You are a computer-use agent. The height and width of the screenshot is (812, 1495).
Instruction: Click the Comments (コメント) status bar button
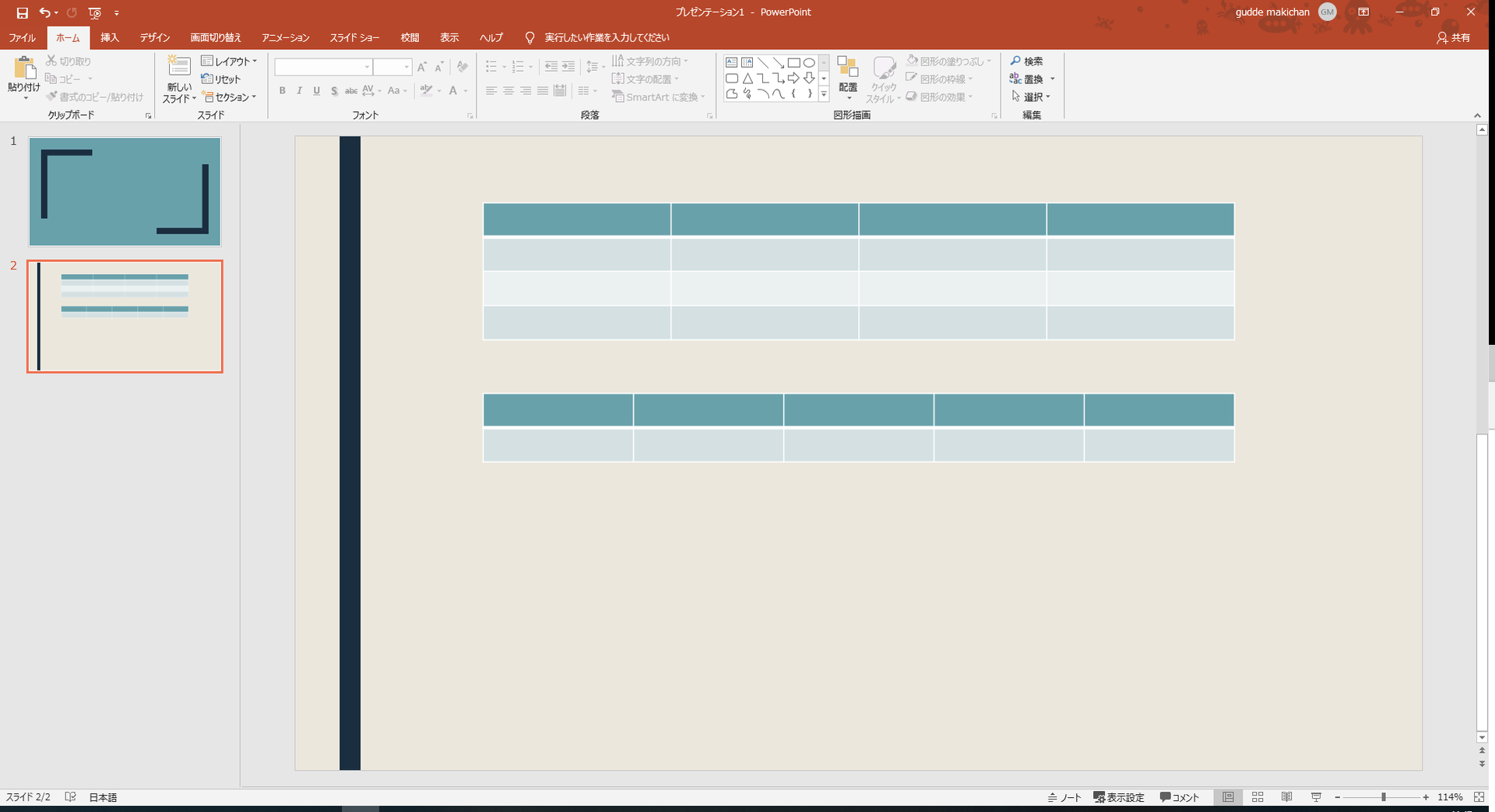[1180, 797]
